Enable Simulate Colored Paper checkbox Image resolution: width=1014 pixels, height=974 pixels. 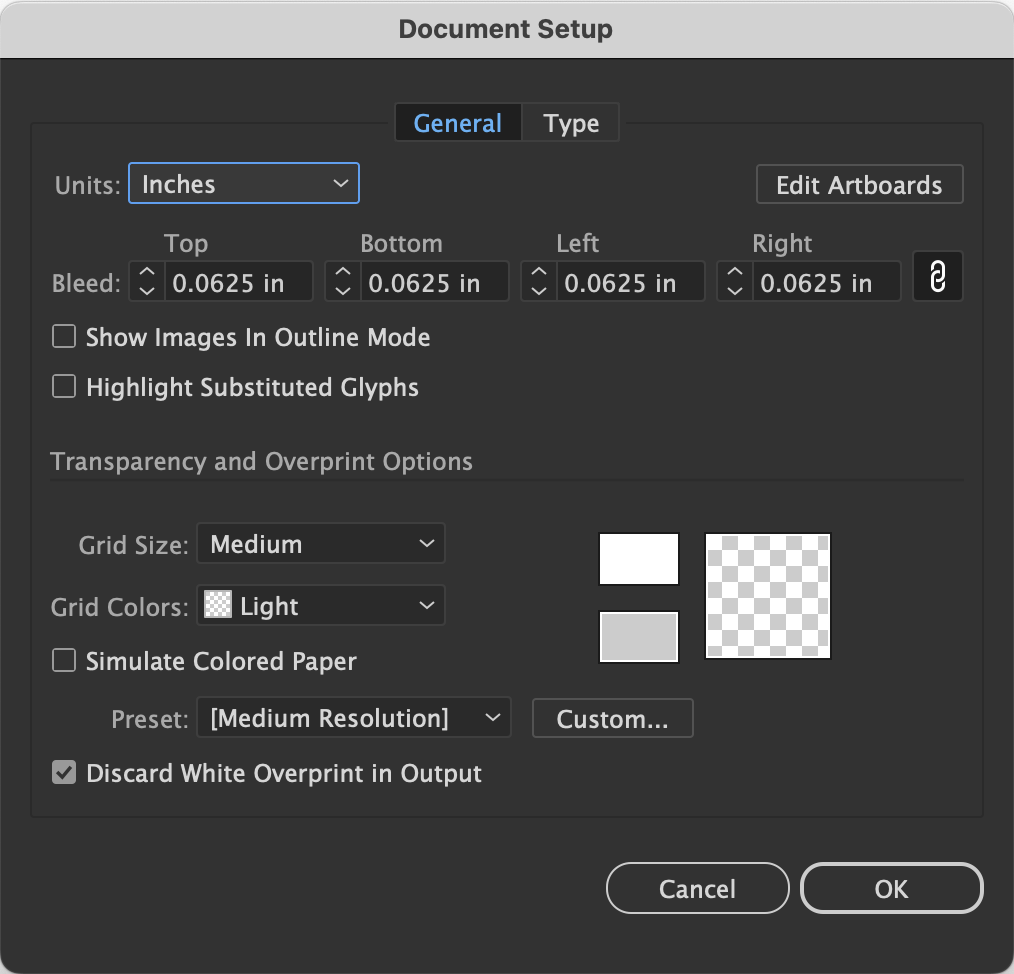click(64, 660)
